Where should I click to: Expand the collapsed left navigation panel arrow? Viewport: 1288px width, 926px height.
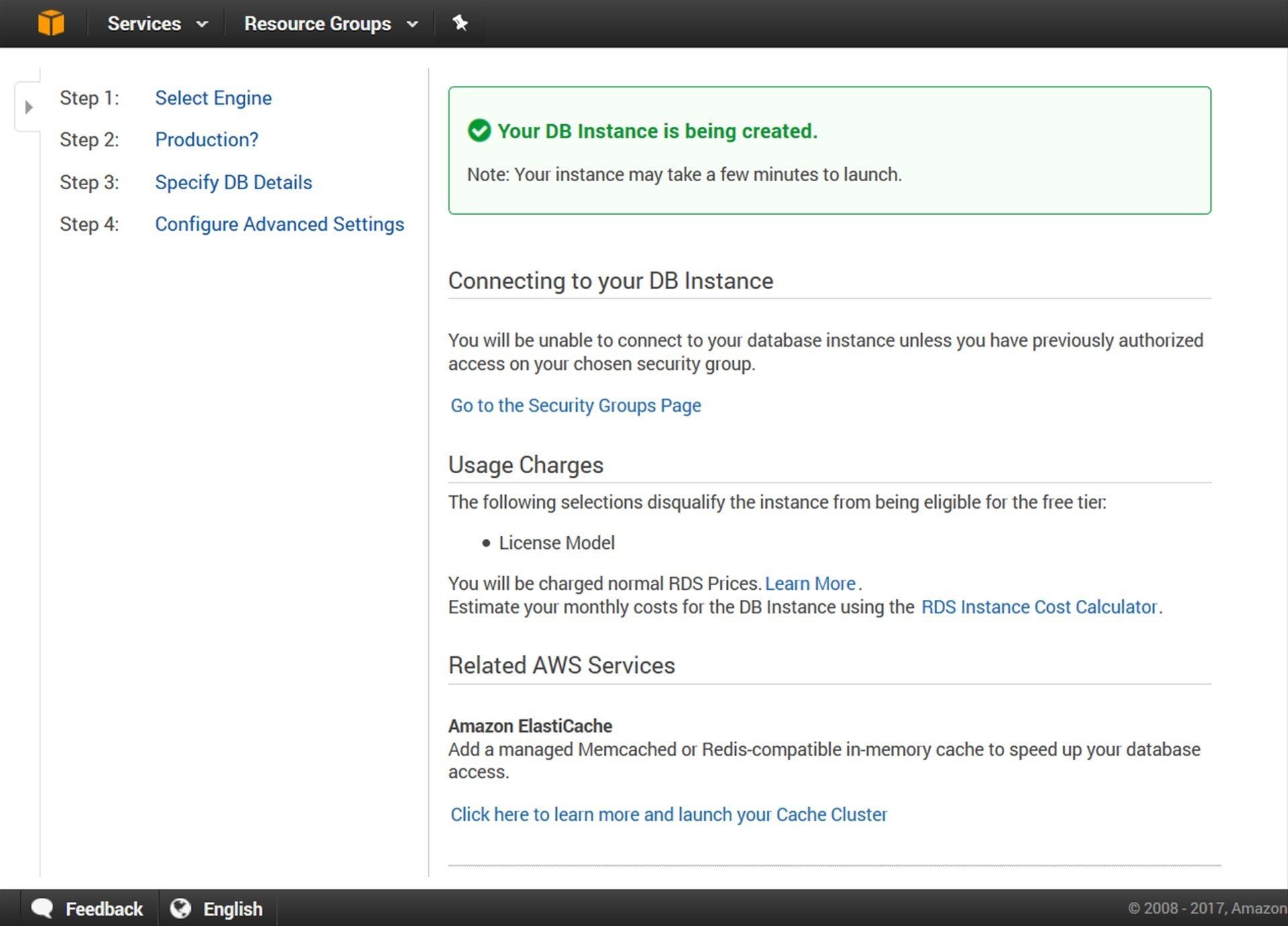click(28, 107)
